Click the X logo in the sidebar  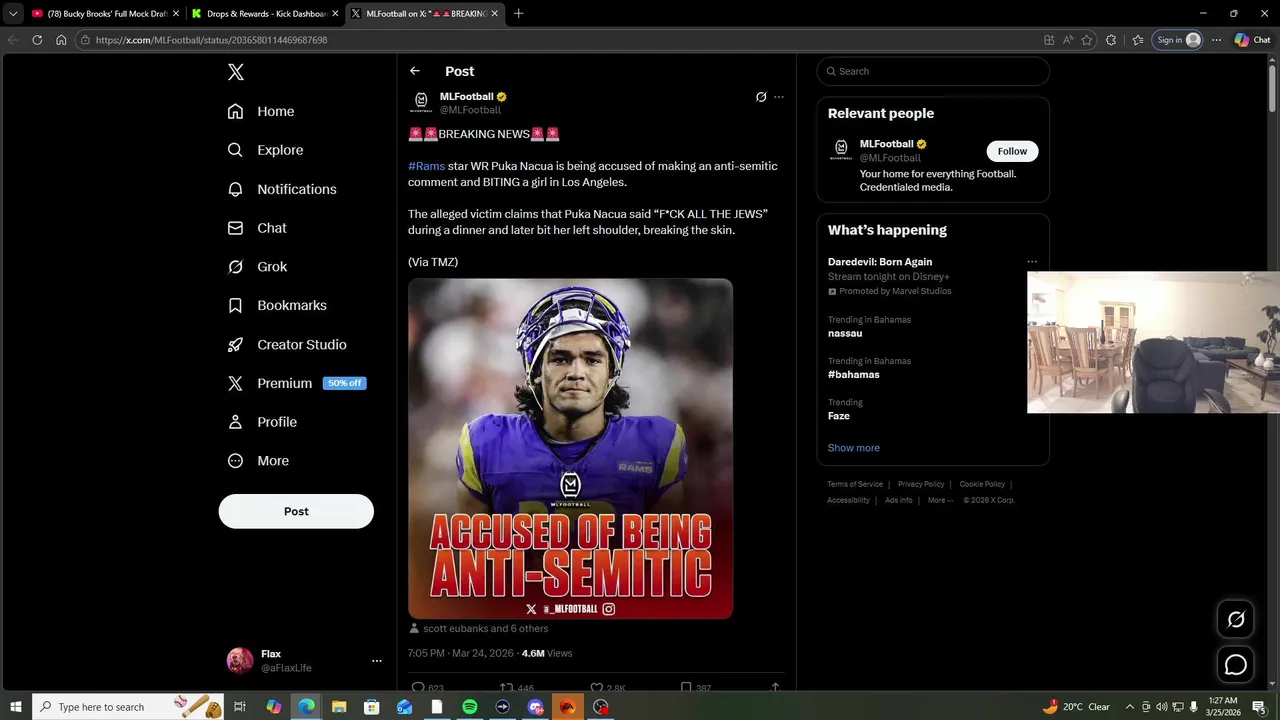(235, 72)
